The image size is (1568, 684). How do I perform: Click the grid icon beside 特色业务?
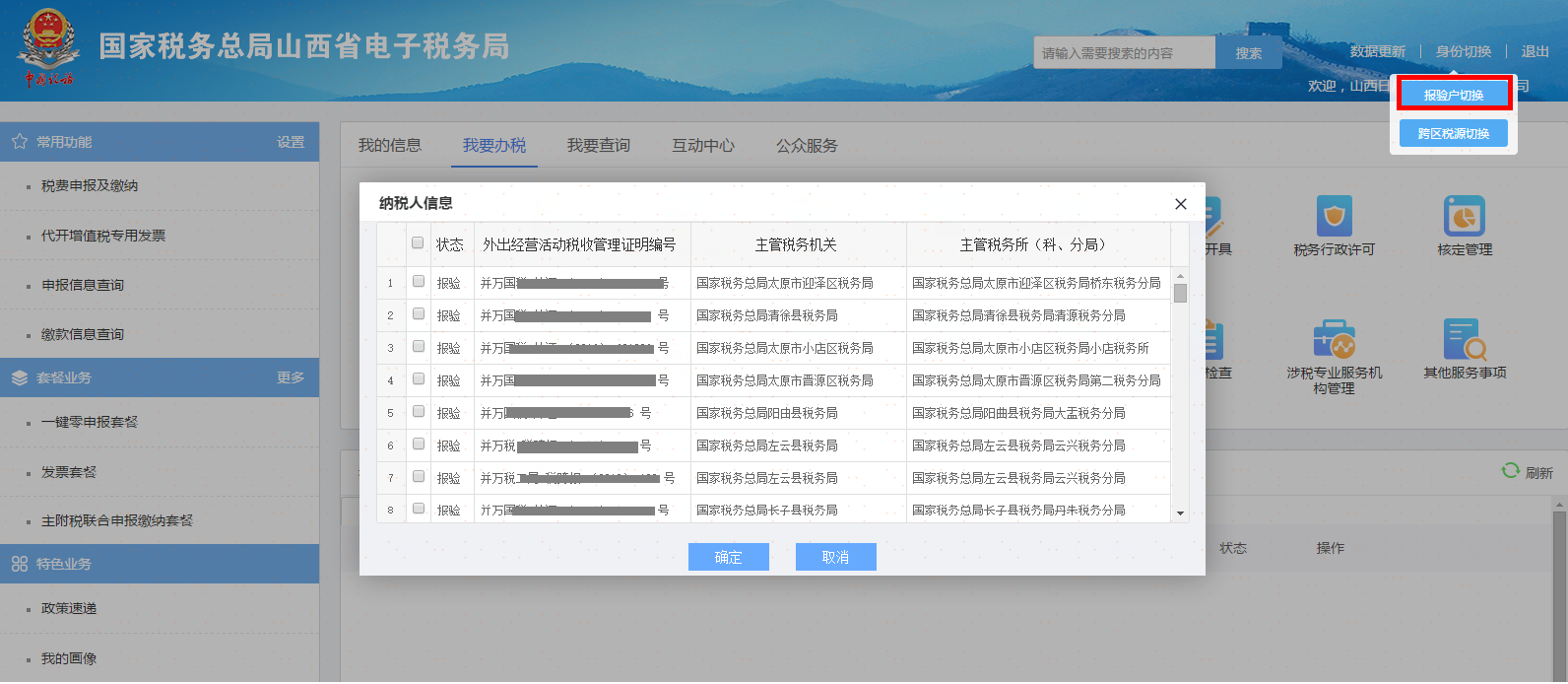click(20, 564)
